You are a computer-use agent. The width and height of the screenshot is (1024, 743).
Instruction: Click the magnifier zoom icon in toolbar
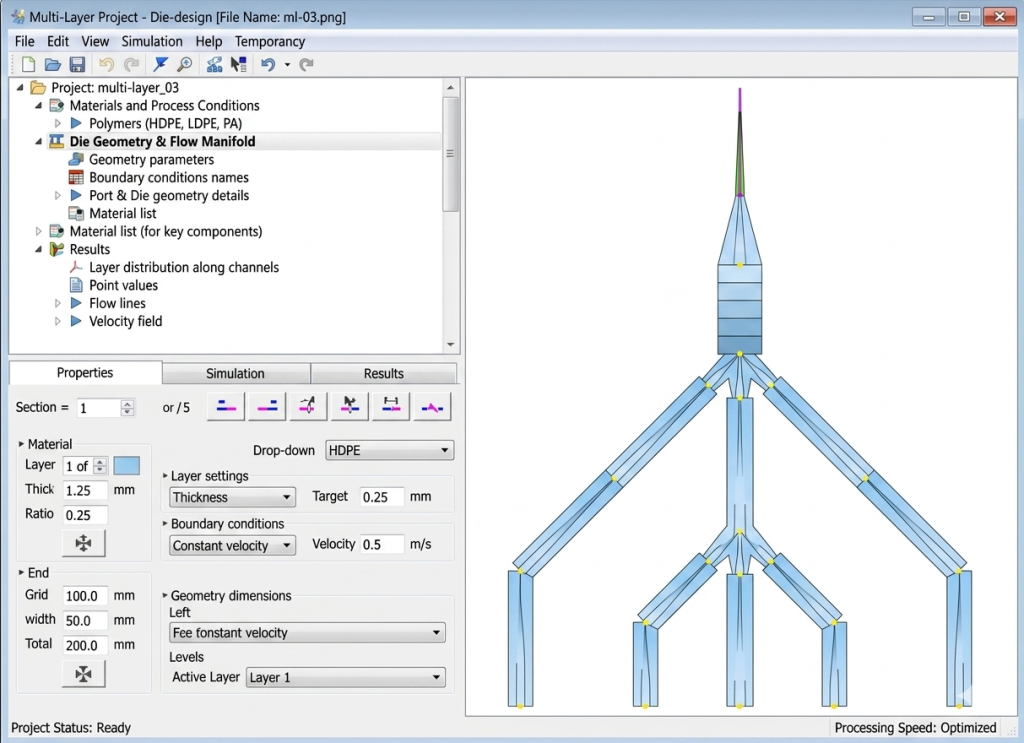(x=185, y=64)
